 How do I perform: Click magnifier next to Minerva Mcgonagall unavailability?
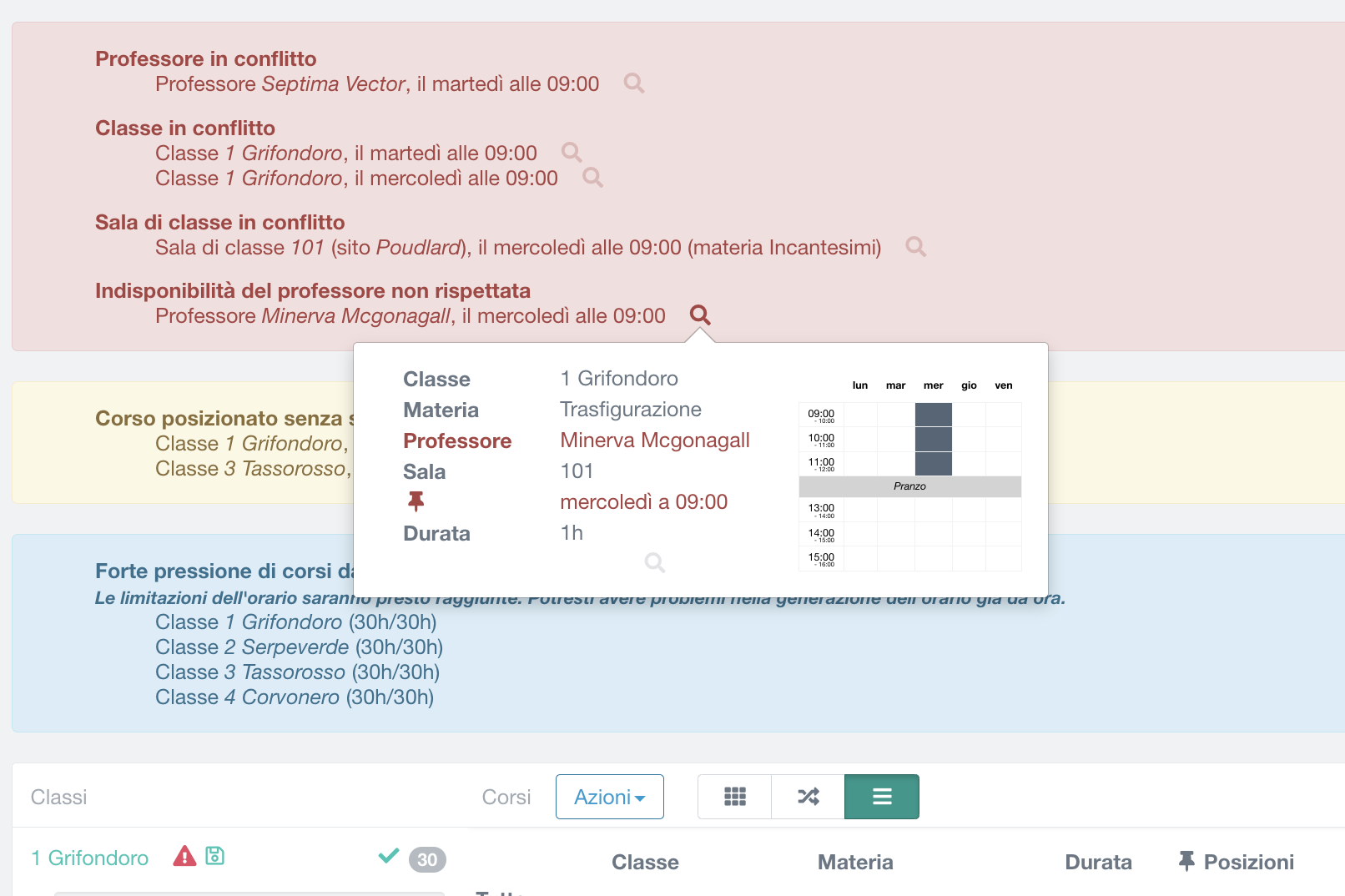[700, 315]
